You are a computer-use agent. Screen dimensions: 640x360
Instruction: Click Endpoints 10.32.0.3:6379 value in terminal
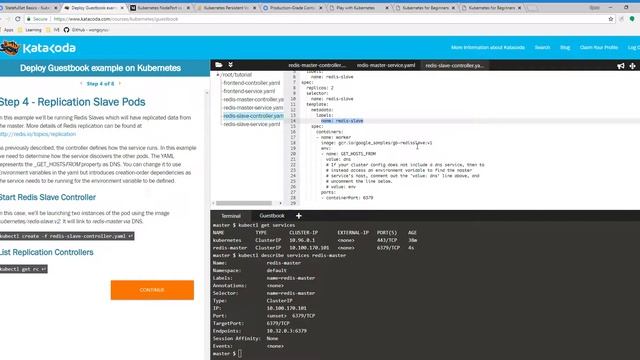[x=287, y=331]
